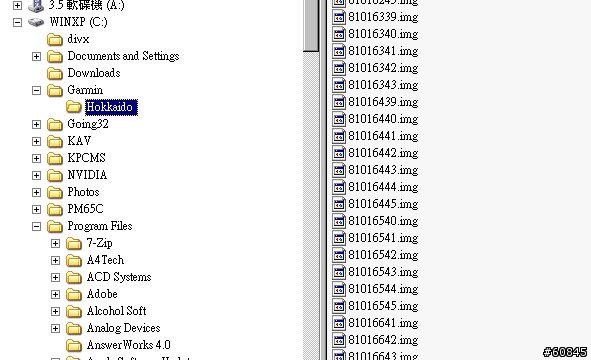
Task: Click the 81016439.img file icon
Action: (x=339, y=102)
